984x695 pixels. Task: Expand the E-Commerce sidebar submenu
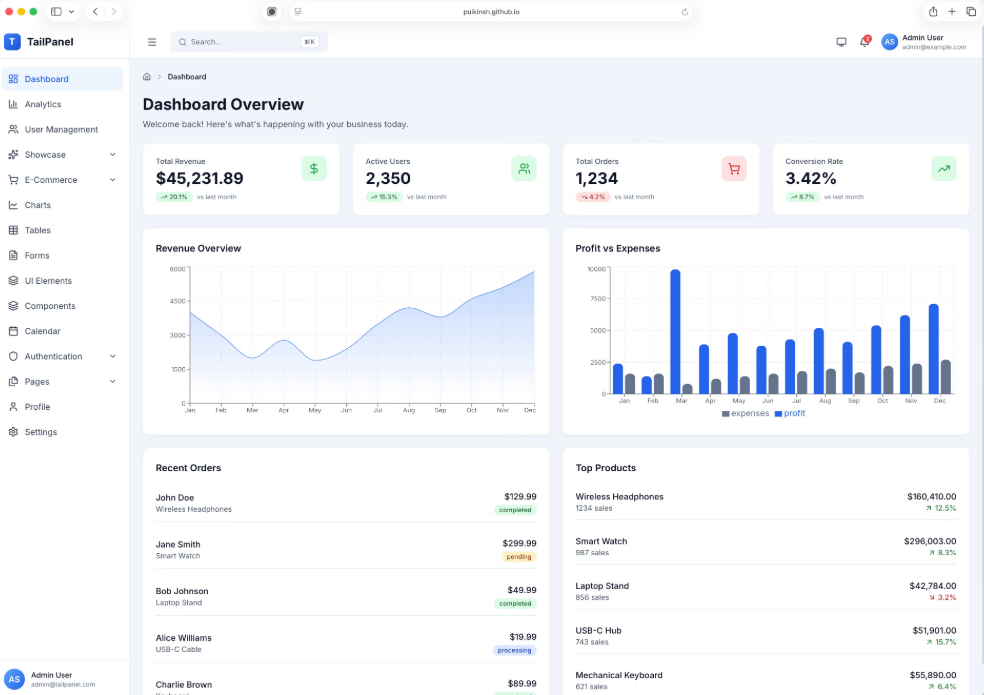(x=112, y=180)
